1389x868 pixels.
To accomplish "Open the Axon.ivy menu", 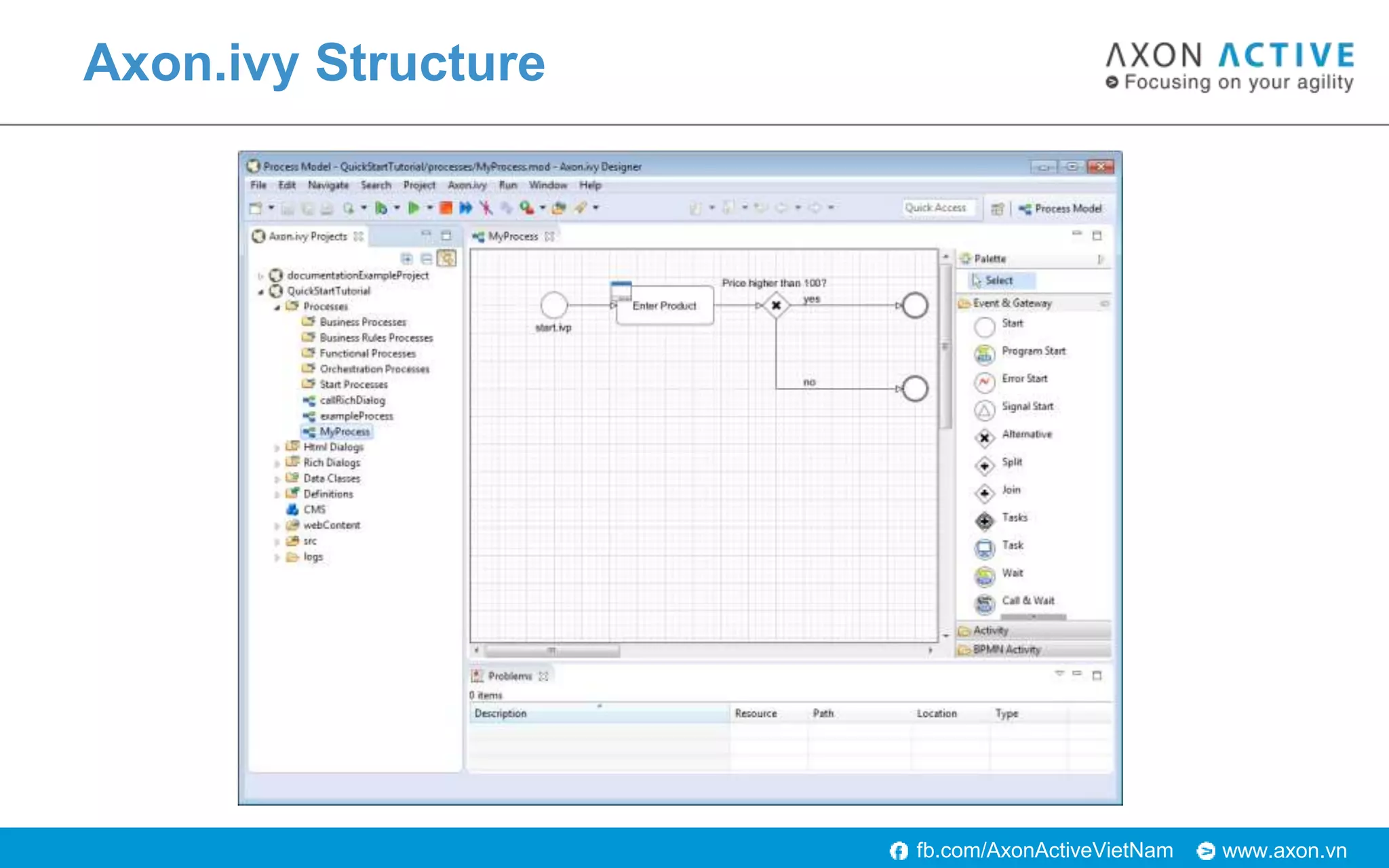I will (x=467, y=185).
